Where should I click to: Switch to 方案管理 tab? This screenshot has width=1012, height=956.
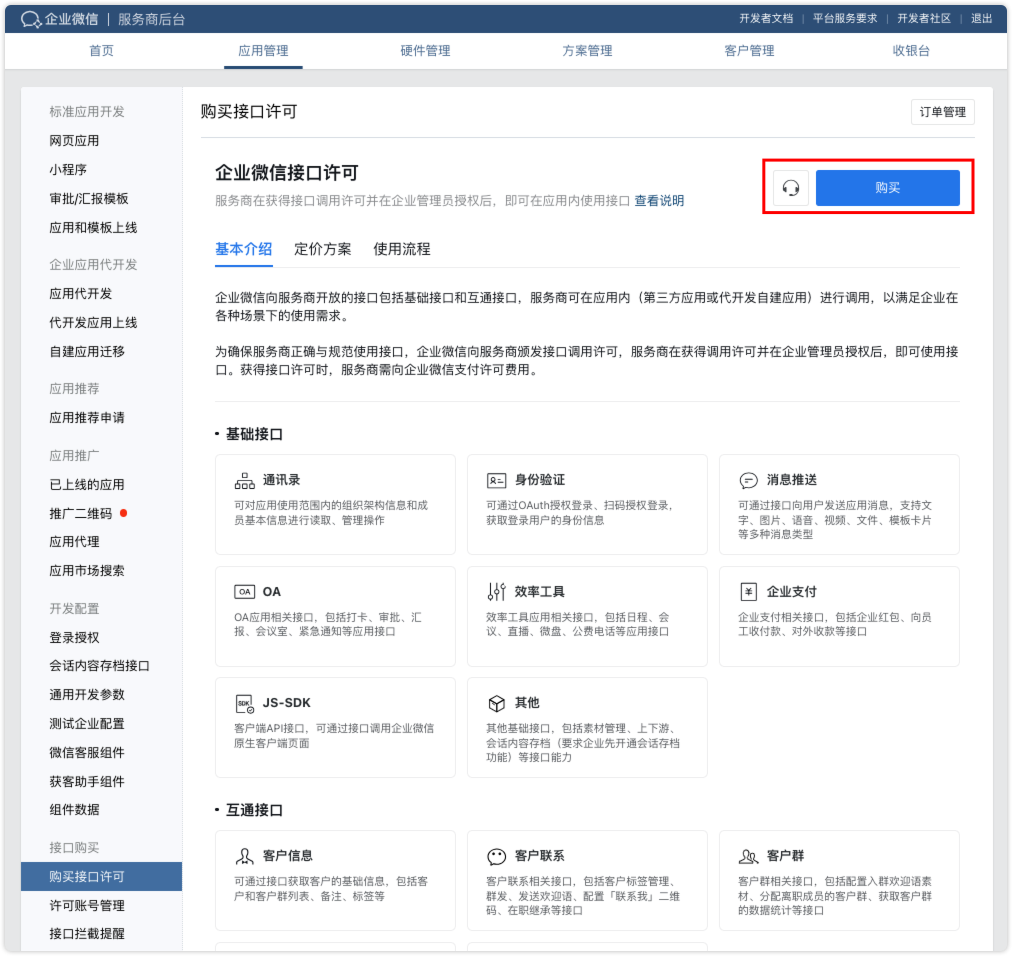(x=587, y=51)
